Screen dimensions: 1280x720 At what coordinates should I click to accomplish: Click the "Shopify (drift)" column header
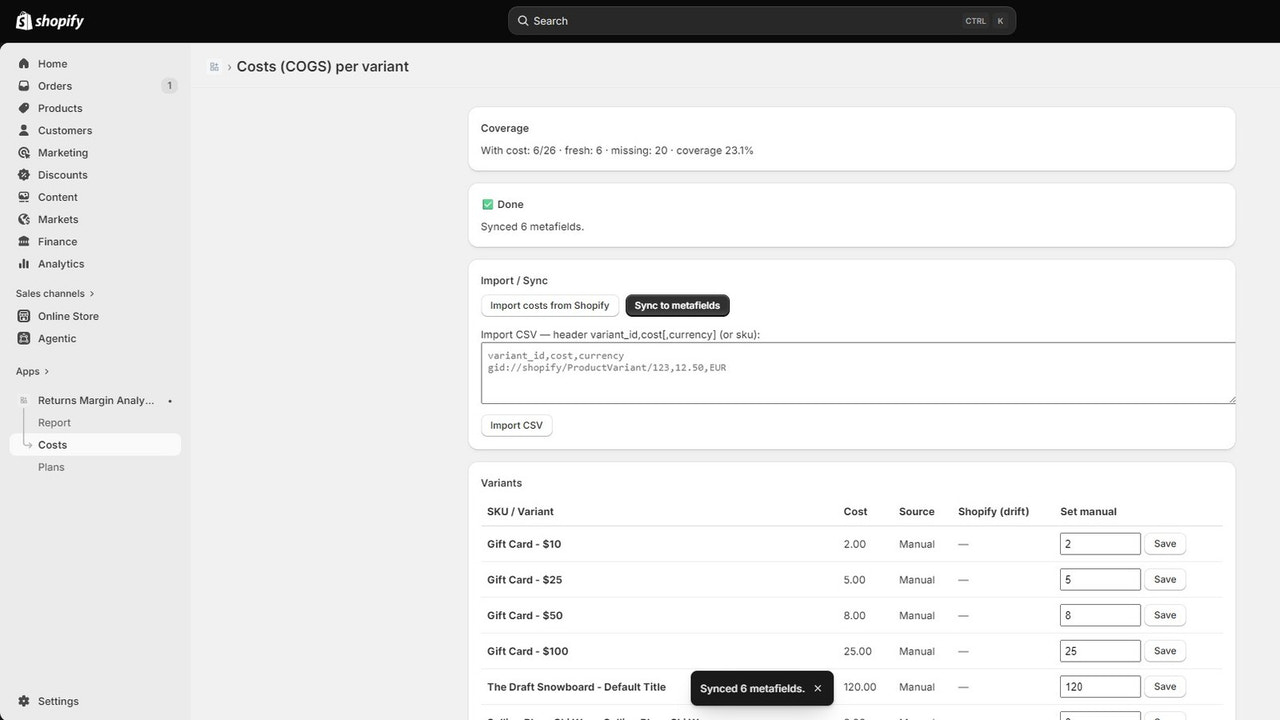[993, 511]
